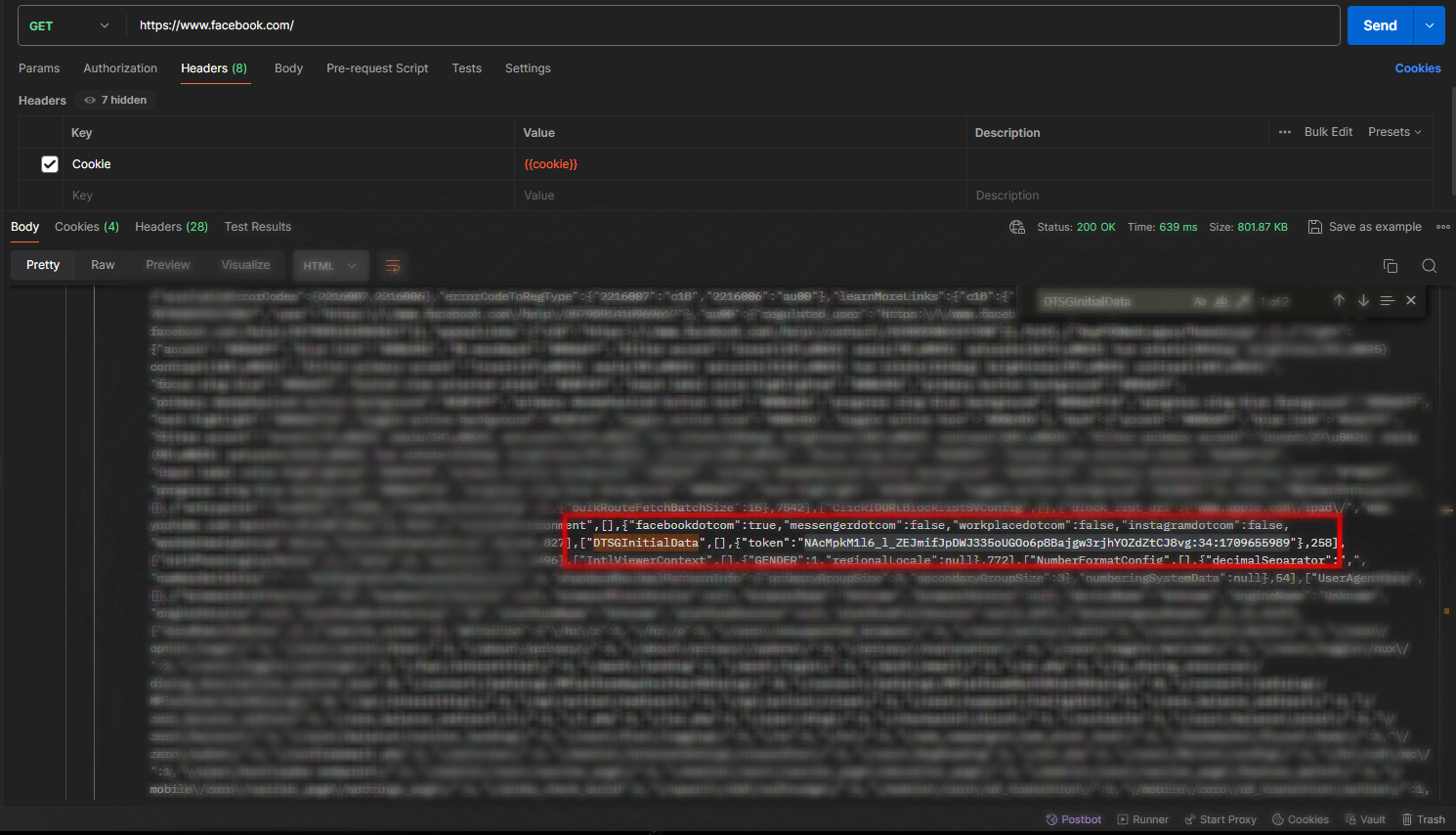Screen dimensions: 1456x835
Task: Open Trash in the status bar
Action: click(1424, 819)
